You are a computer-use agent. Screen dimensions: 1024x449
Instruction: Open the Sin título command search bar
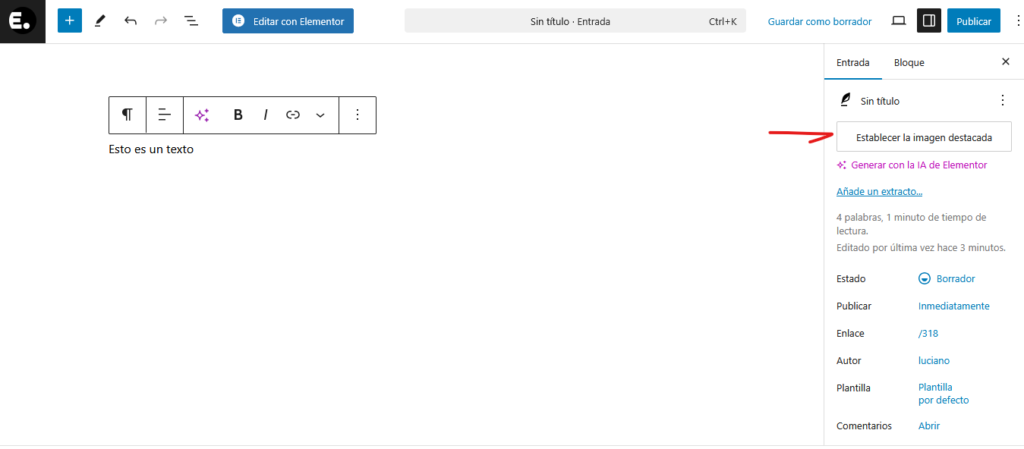coord(575,21)
